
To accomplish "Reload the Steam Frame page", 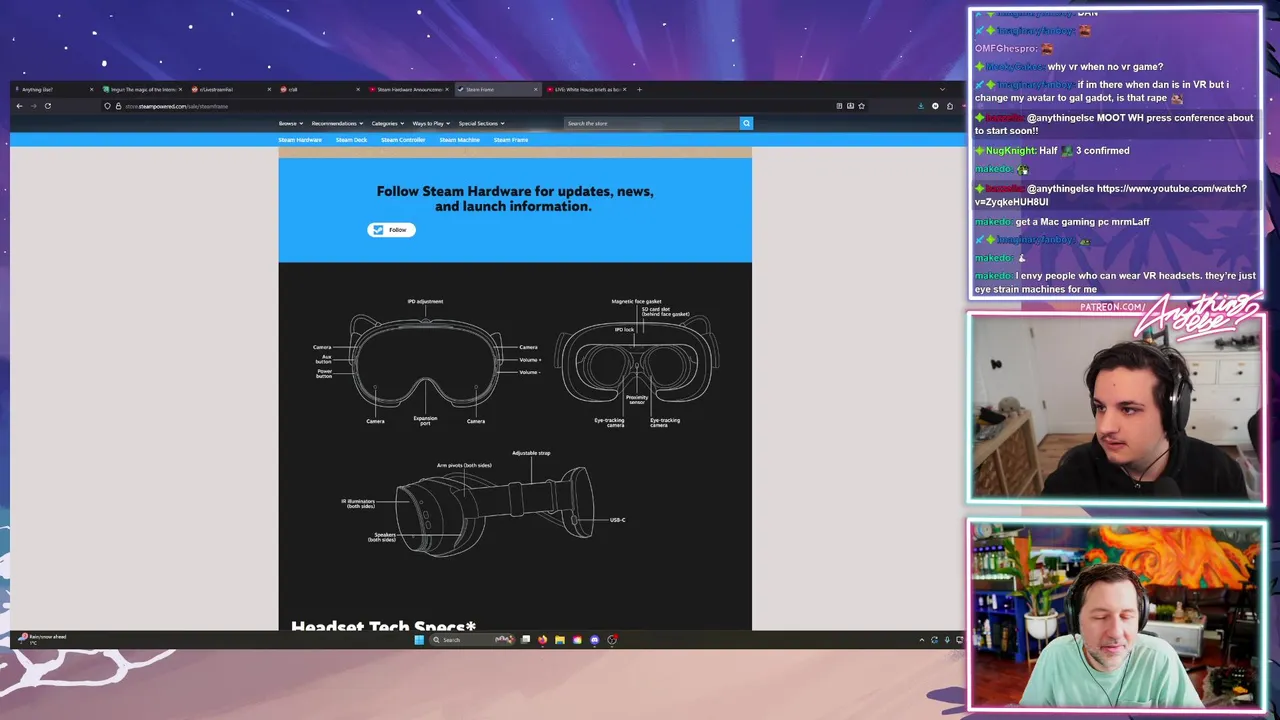I will [x=47, y=106].
